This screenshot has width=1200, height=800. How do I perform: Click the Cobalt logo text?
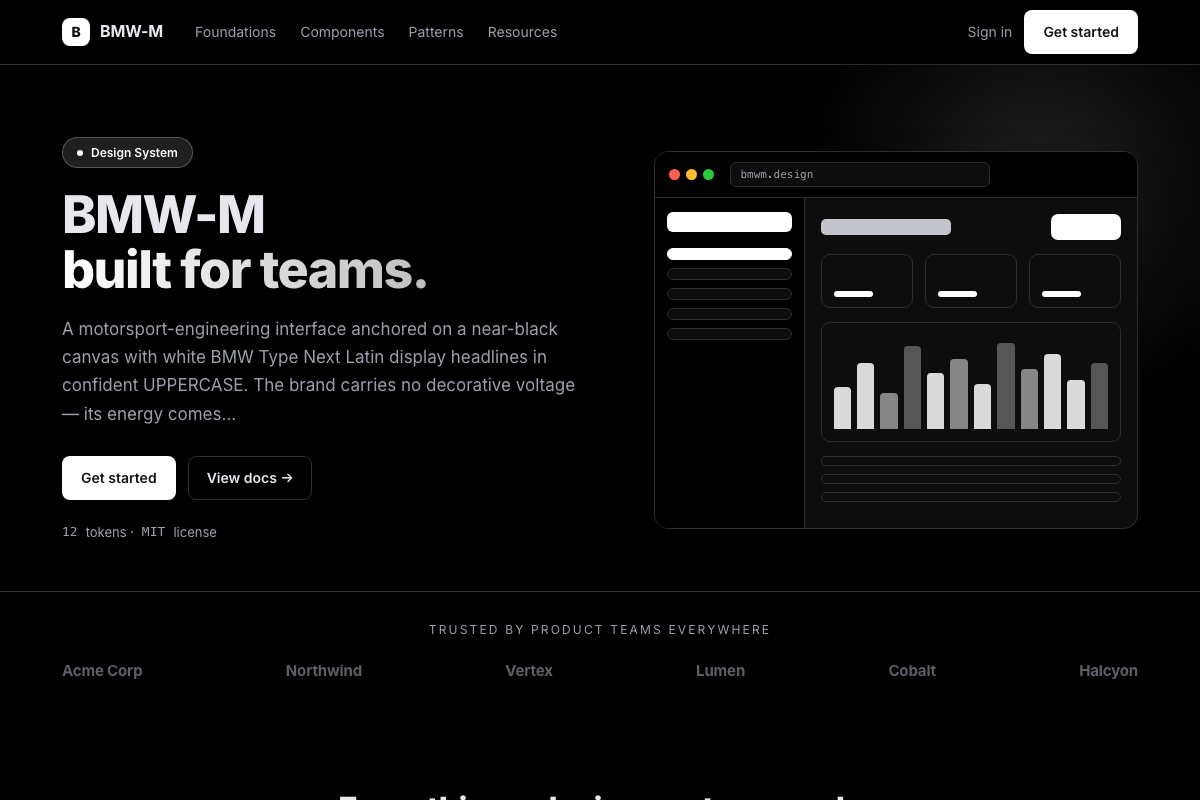(912, 671)
